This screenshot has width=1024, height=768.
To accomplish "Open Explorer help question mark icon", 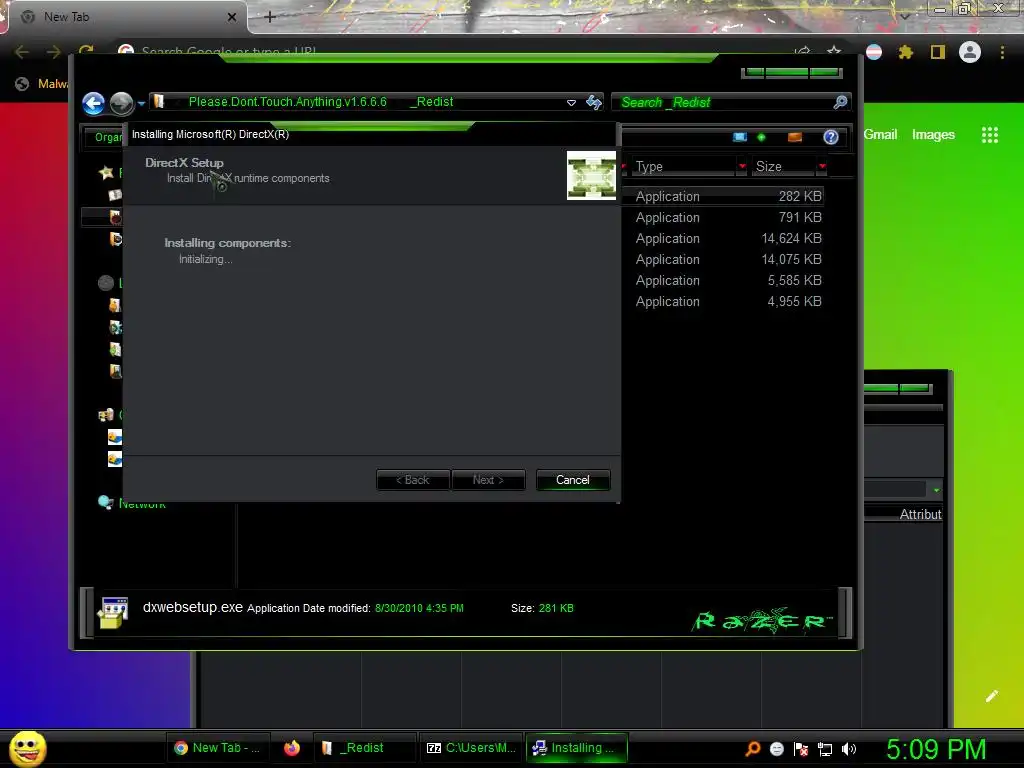I will [831, 136].
